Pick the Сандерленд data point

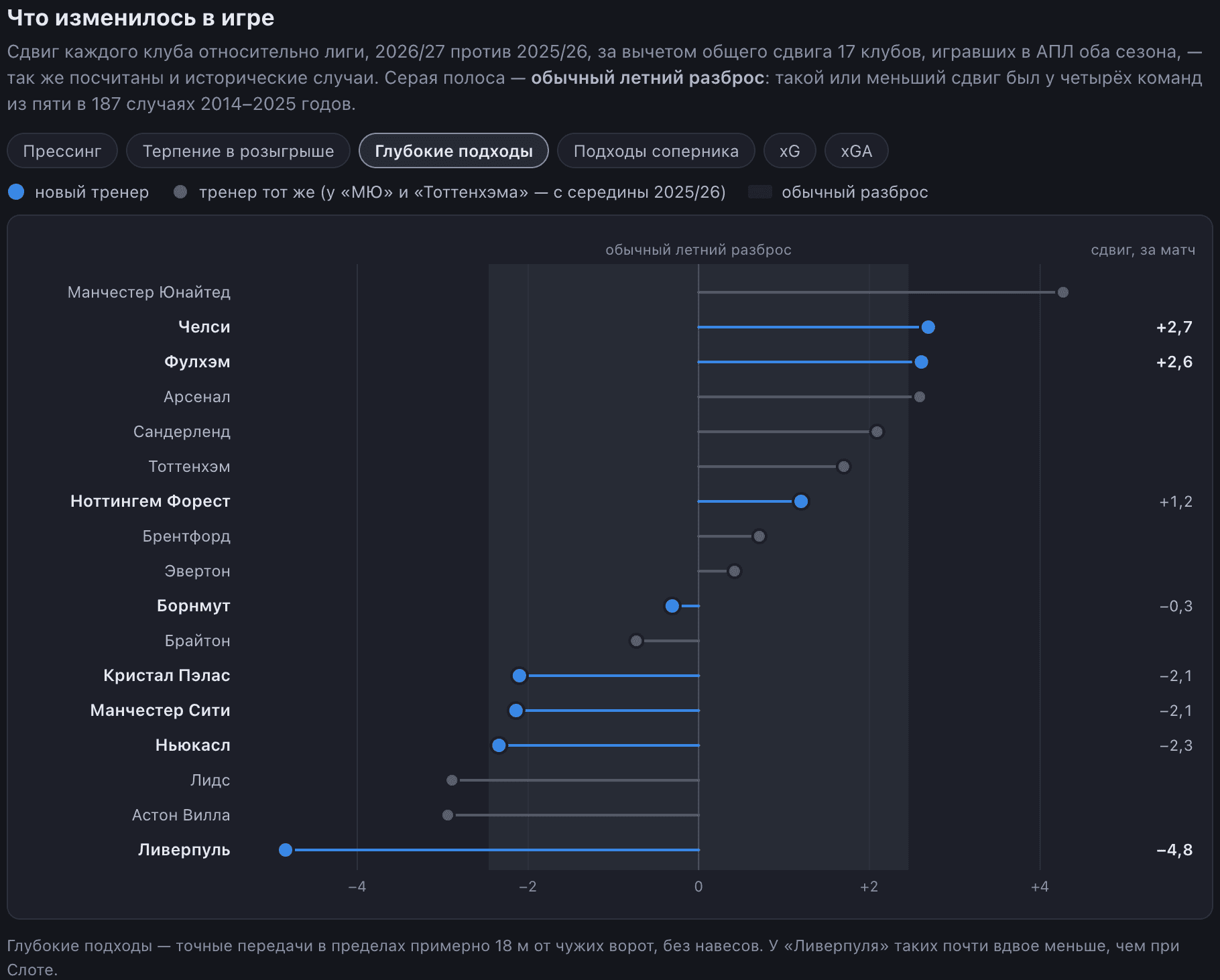pyautogui.click(x=877, y=432)
